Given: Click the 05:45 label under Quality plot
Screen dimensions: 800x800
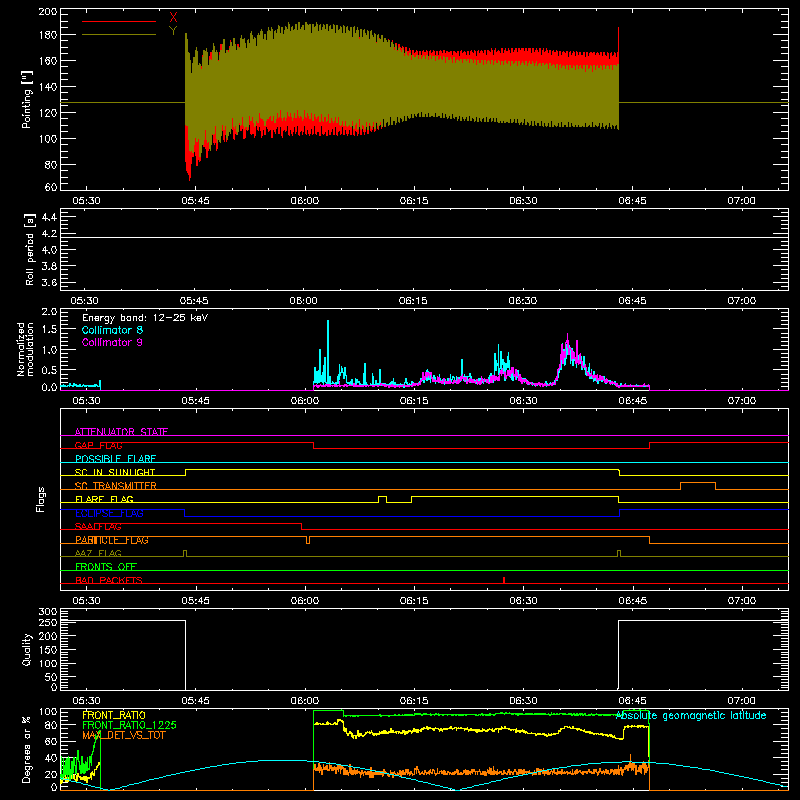Looking at the screenshot, I should pos(195,701).
